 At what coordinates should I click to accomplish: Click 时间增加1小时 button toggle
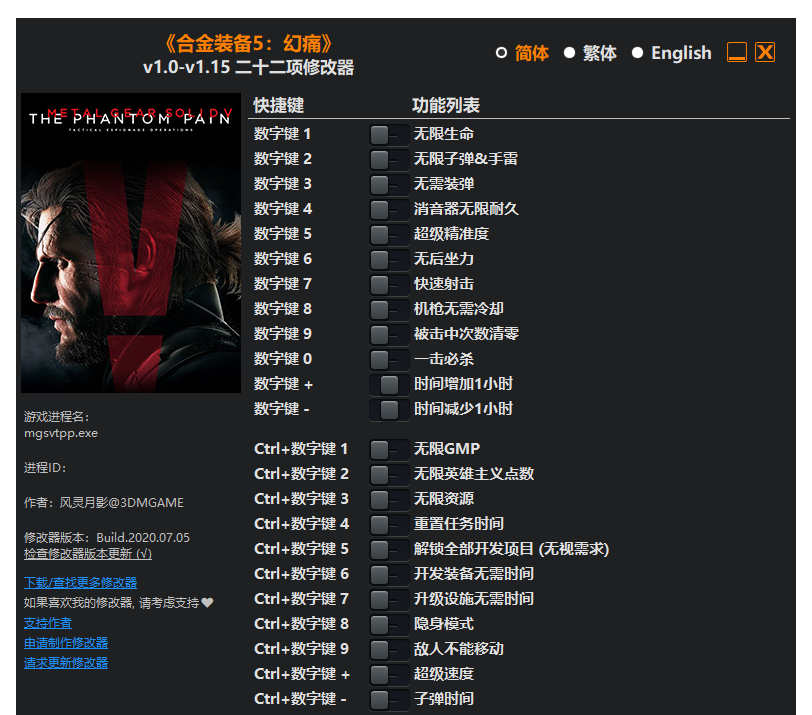(x=389, y=385)
